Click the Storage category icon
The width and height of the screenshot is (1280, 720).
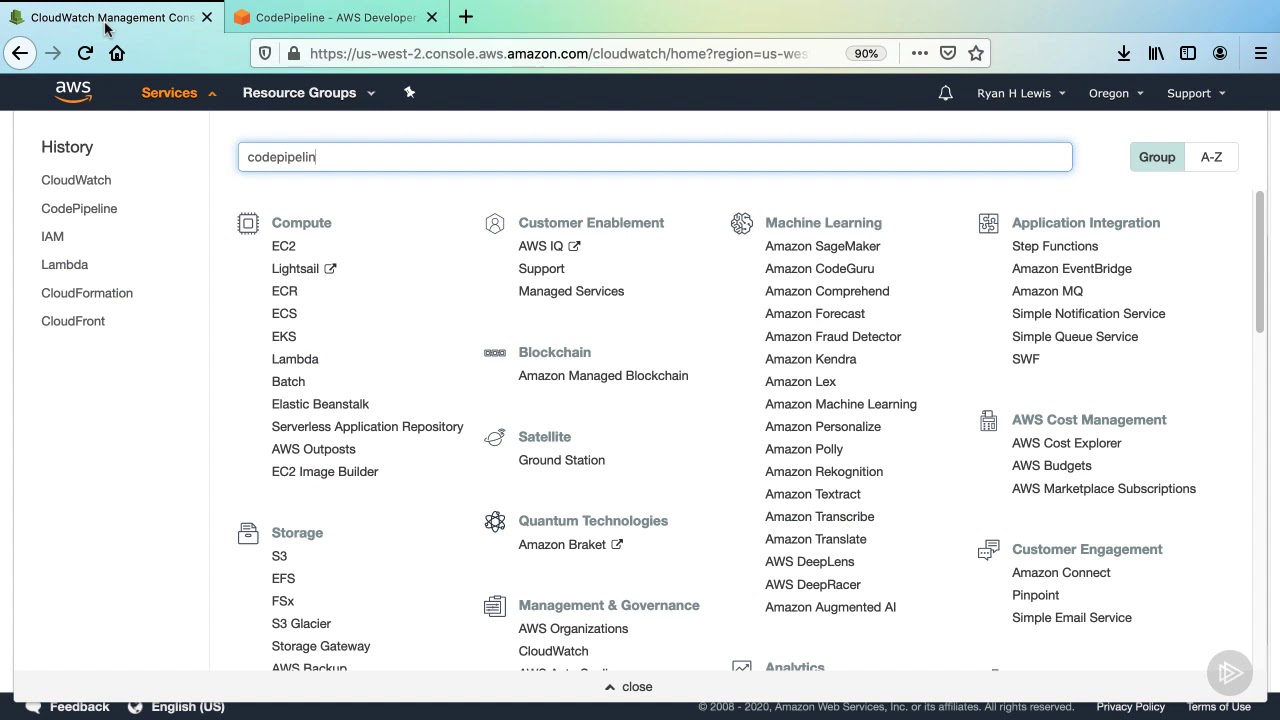click(248, 533)
